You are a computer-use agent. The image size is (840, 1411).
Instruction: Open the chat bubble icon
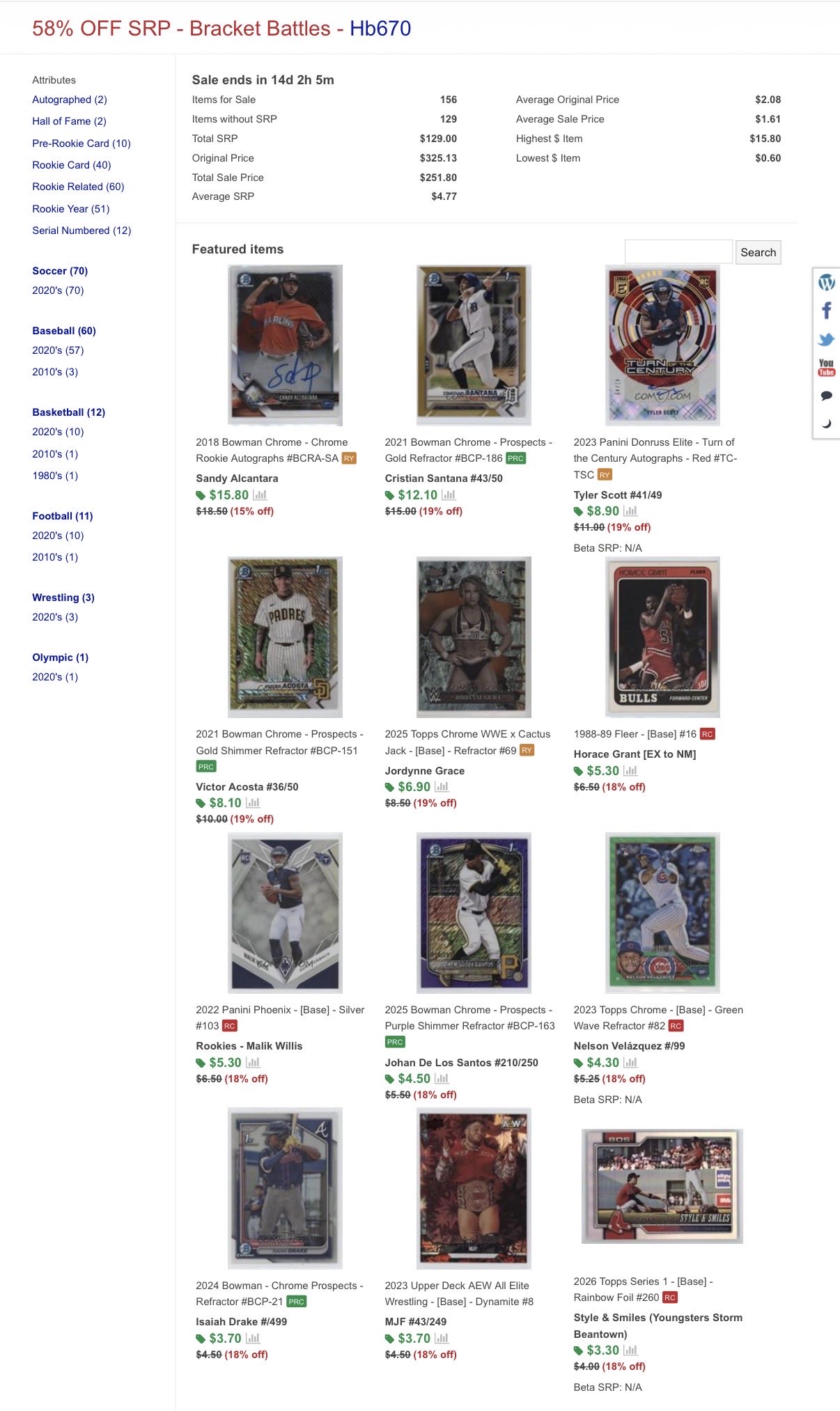pyautogui.click(x=826, y=396)
